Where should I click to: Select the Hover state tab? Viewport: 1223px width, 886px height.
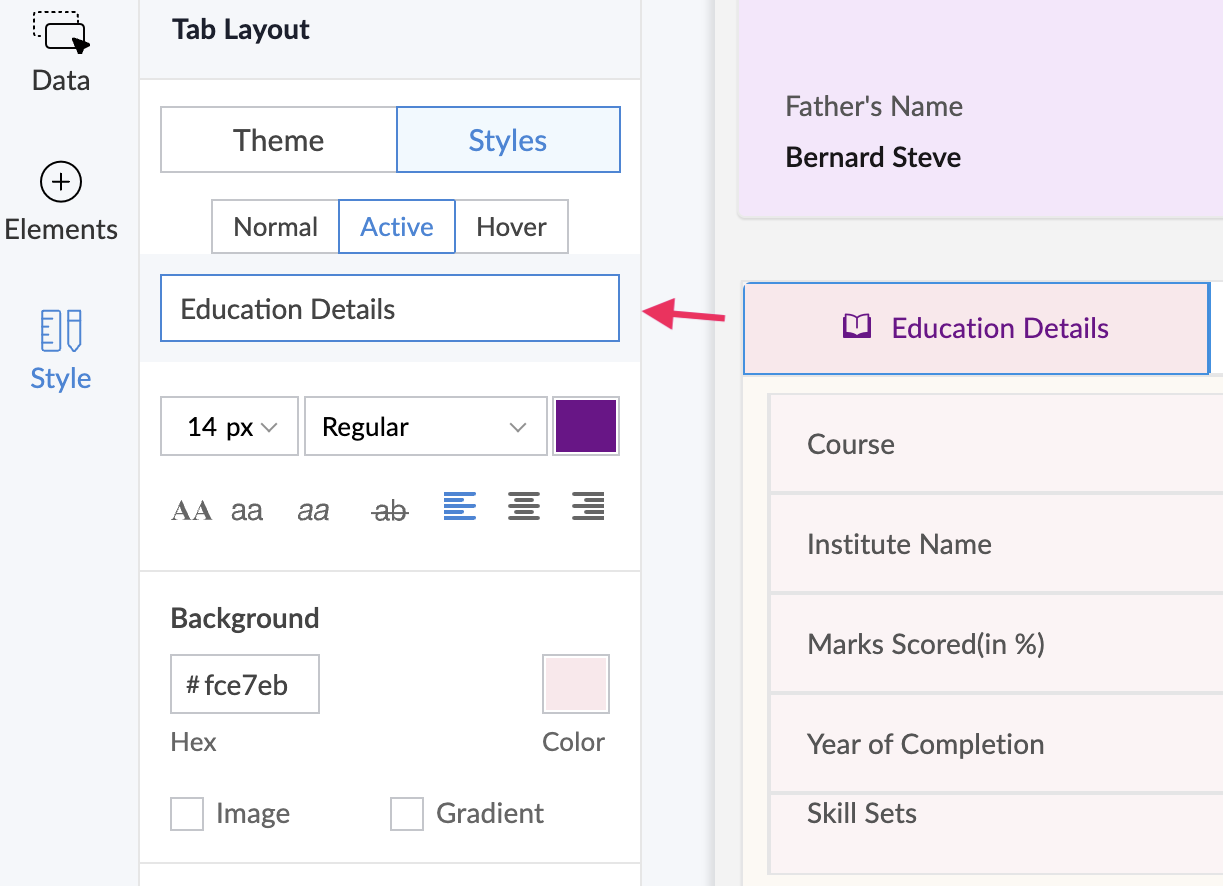click(x=511, y=227)
